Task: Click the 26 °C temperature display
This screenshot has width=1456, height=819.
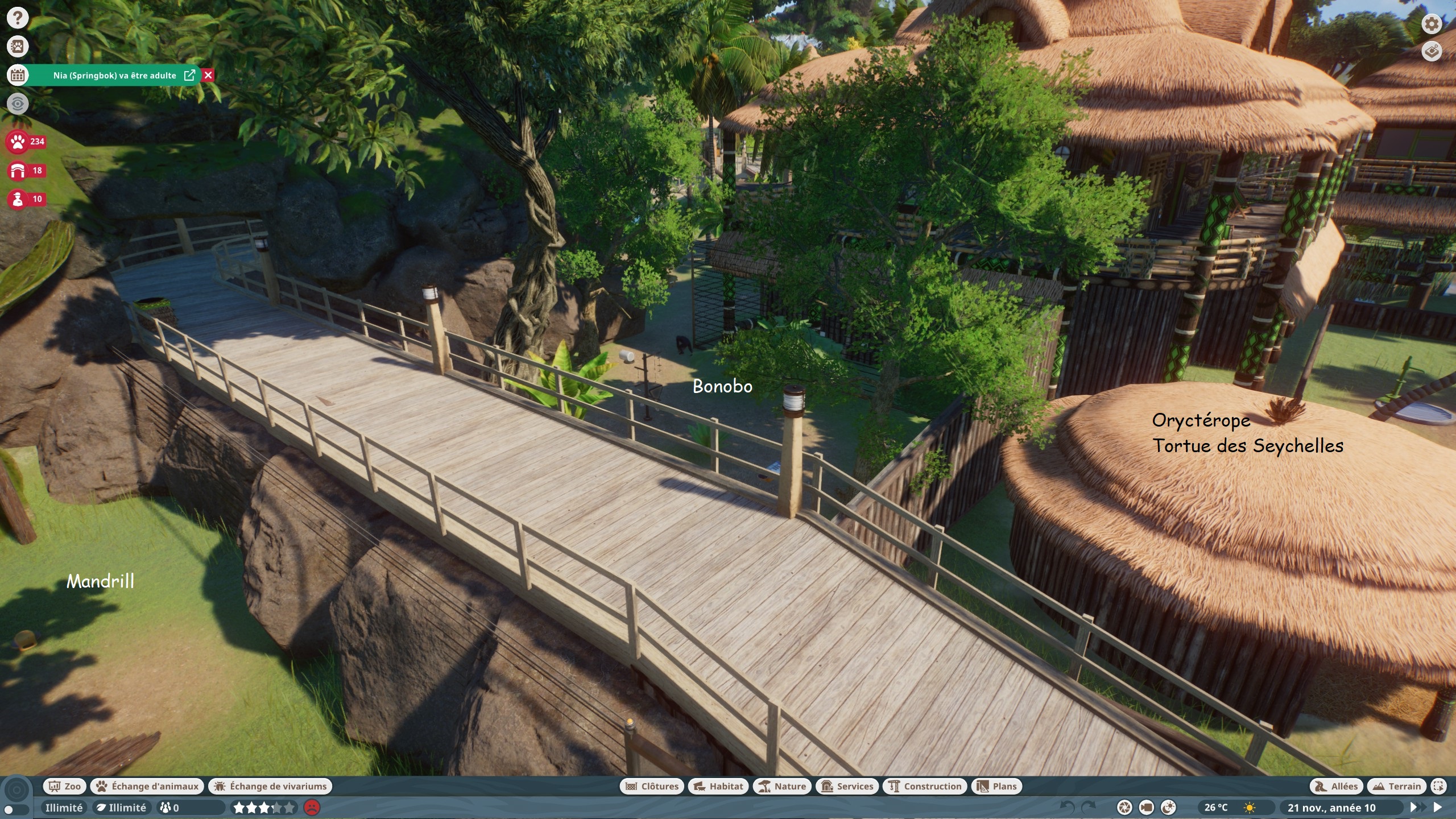Action: click(1216, 808)
